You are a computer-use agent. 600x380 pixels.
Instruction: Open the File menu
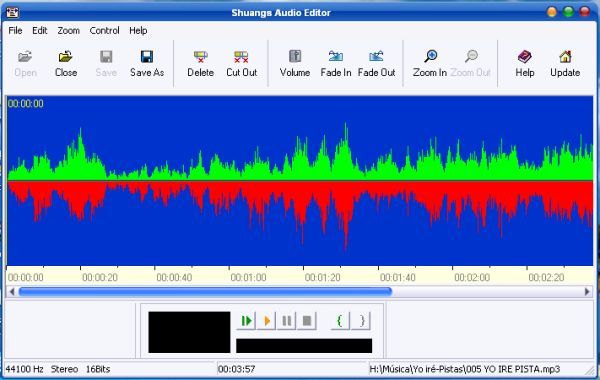(15, 31)
